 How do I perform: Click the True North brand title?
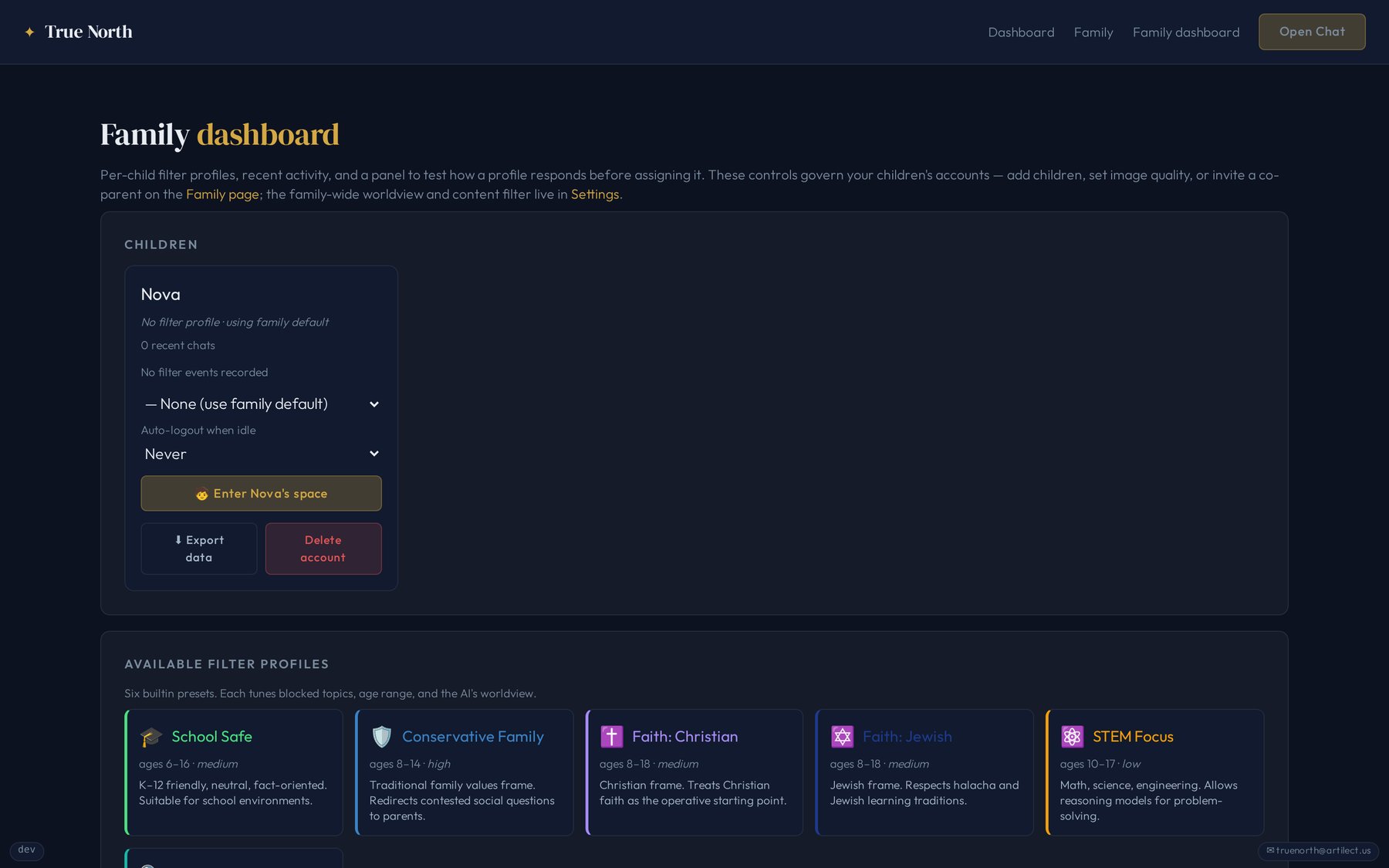point(89,32)
